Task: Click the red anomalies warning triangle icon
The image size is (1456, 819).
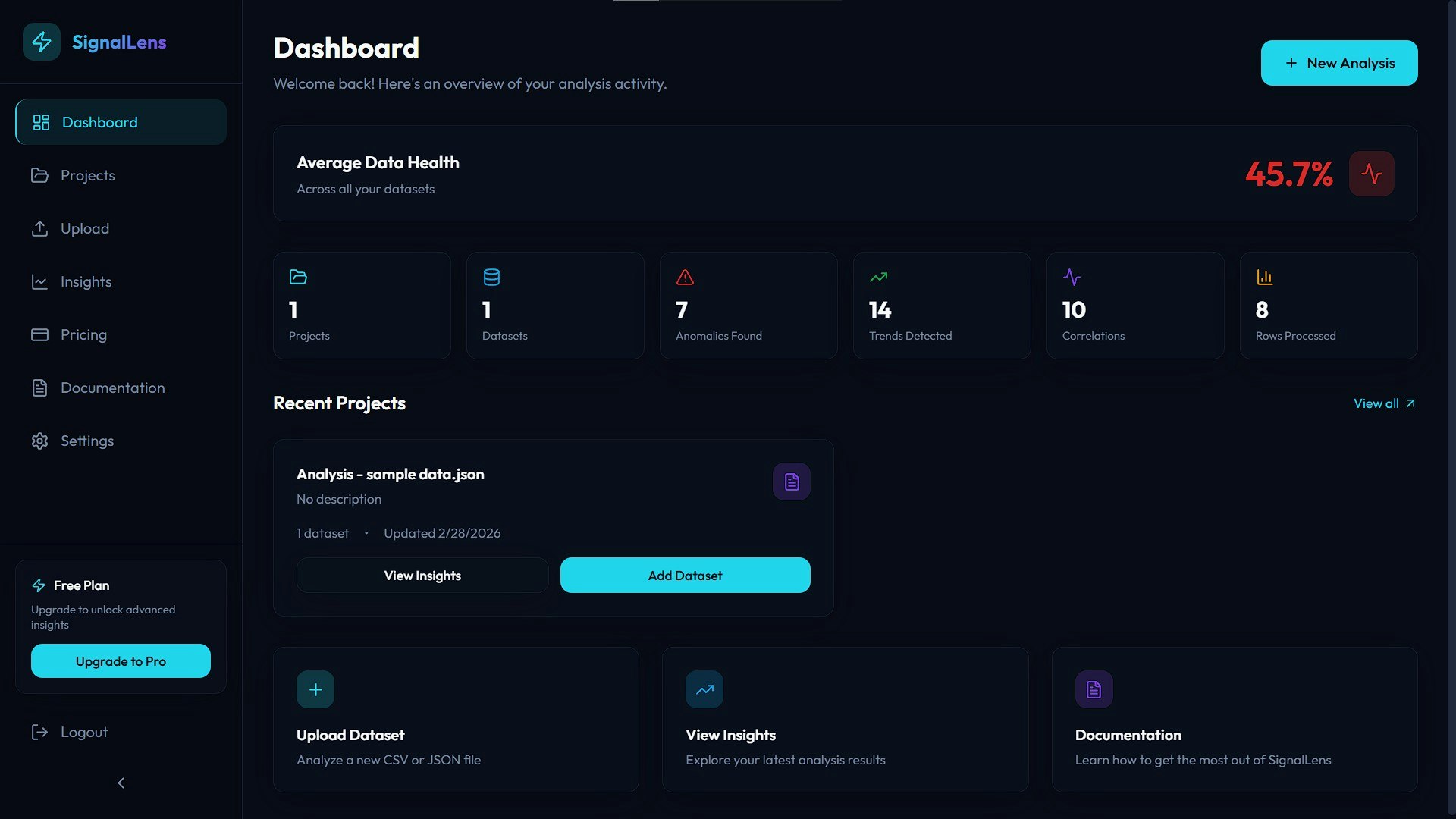Action: point(685,278)
